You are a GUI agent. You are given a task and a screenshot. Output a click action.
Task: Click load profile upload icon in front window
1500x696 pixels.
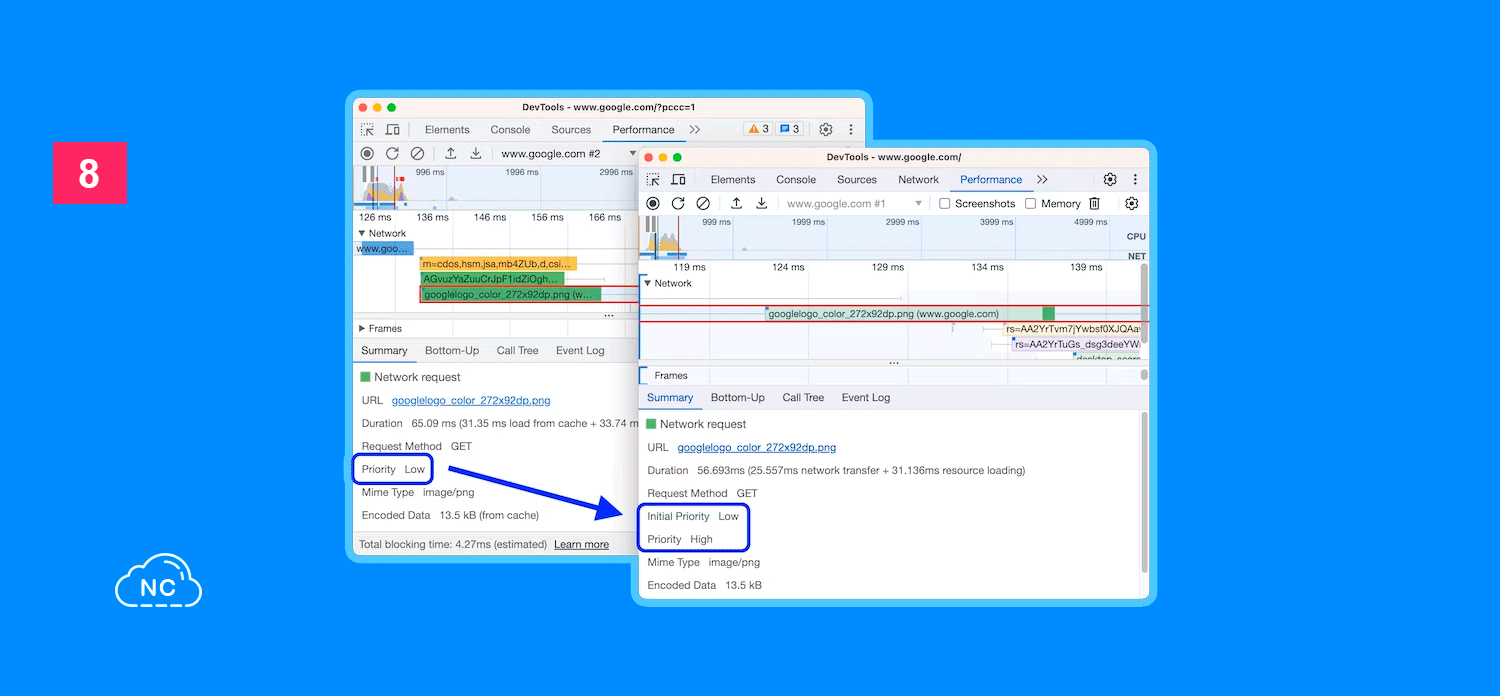(737, 204)
